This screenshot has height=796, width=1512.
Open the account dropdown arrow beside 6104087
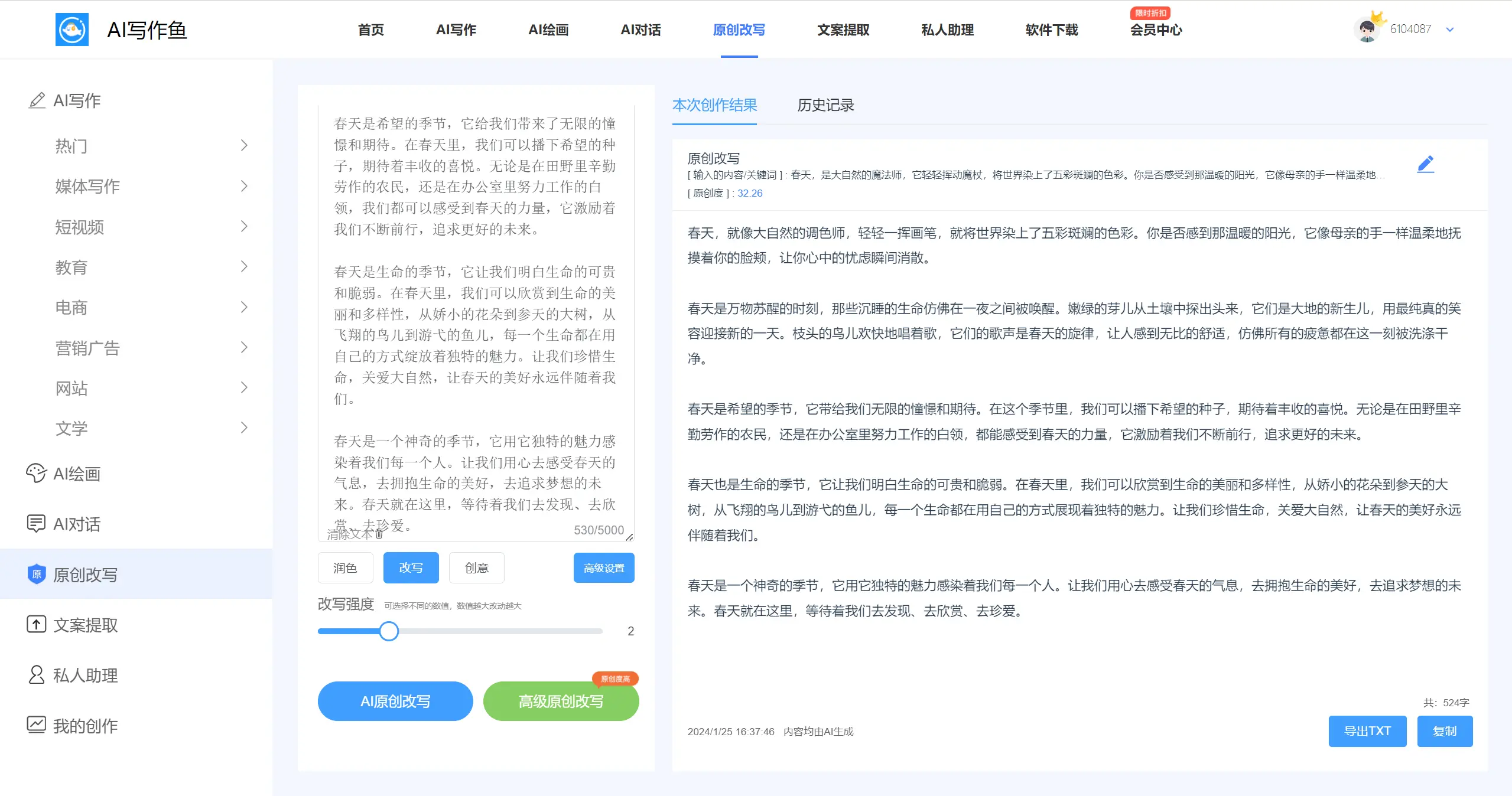[1449, 30]
